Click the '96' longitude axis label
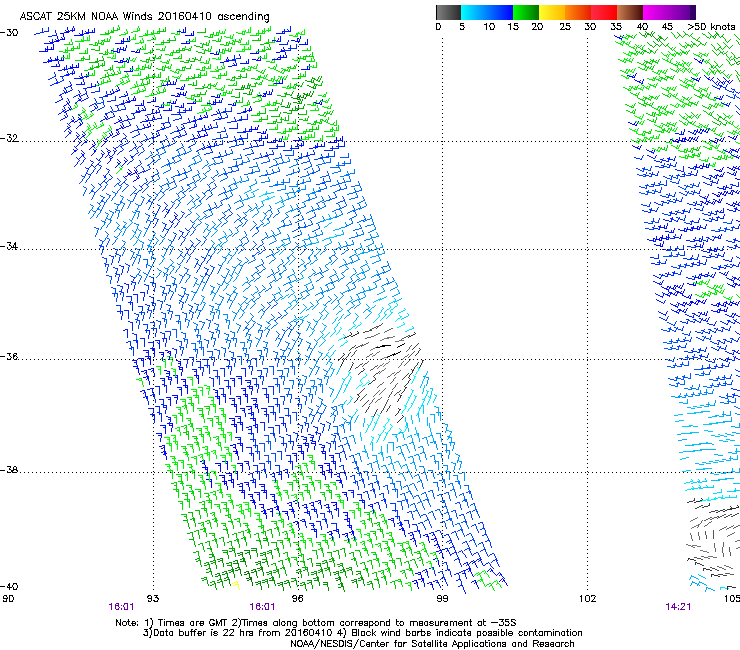The image size is (740, 650). (297, 599)
